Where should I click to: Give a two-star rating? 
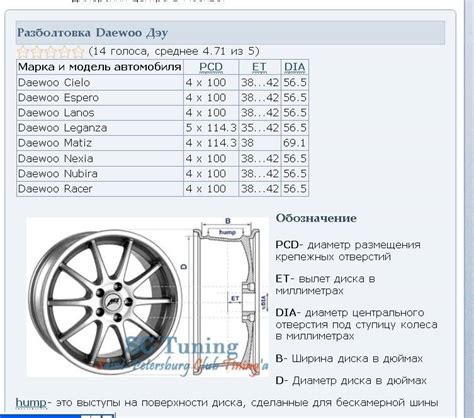37,52
